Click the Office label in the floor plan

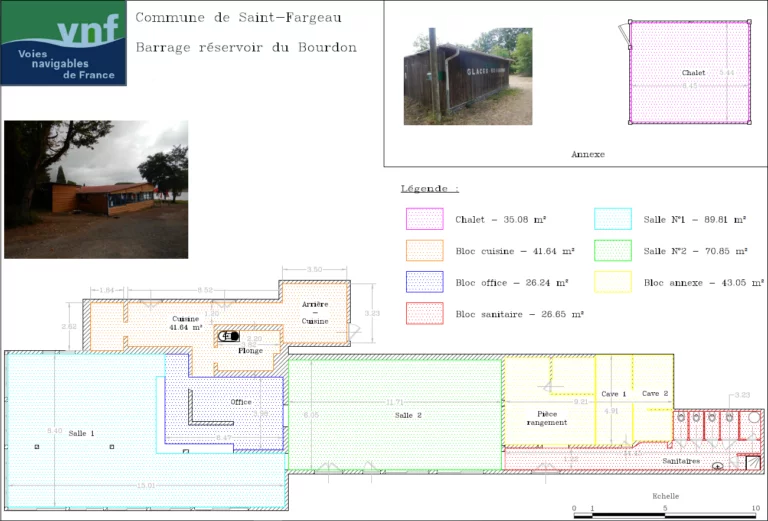click(x=241, y=402)
